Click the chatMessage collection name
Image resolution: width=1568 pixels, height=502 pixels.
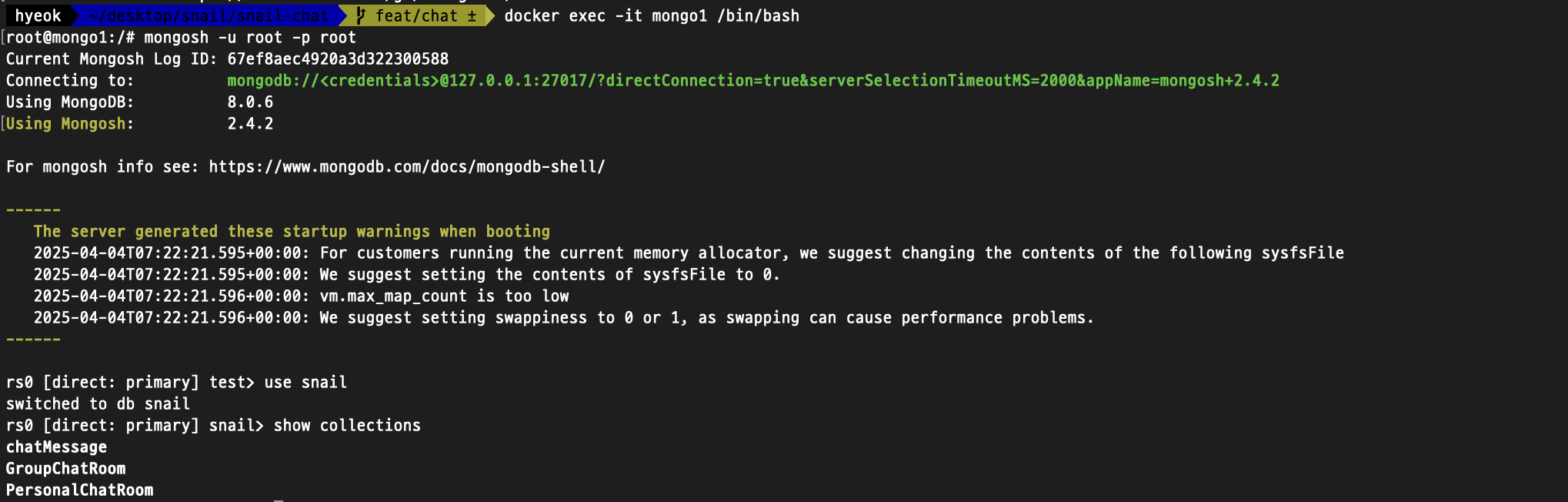click(x=57, y=447)
